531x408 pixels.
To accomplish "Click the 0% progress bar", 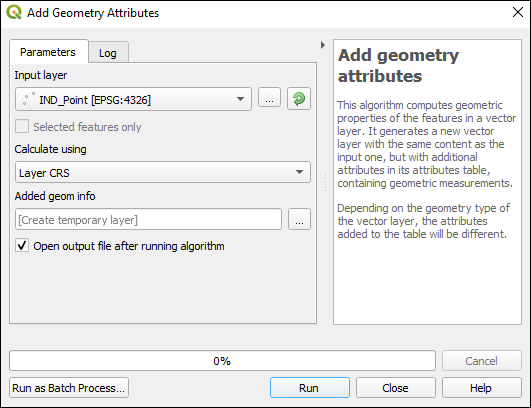I will (x=222, y=361).
